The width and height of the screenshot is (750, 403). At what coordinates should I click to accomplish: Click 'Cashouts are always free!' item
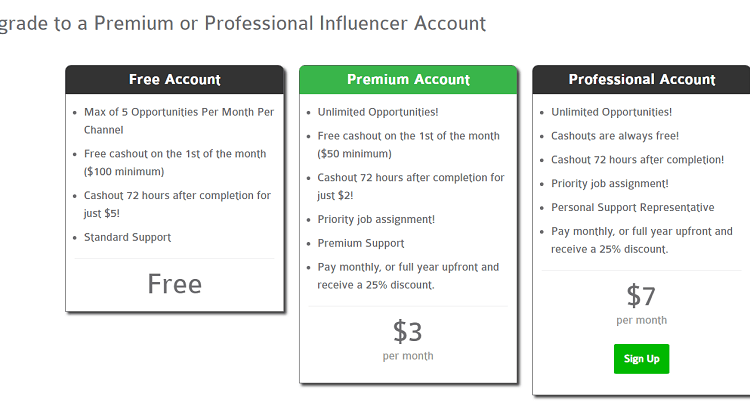click(615, 136)
